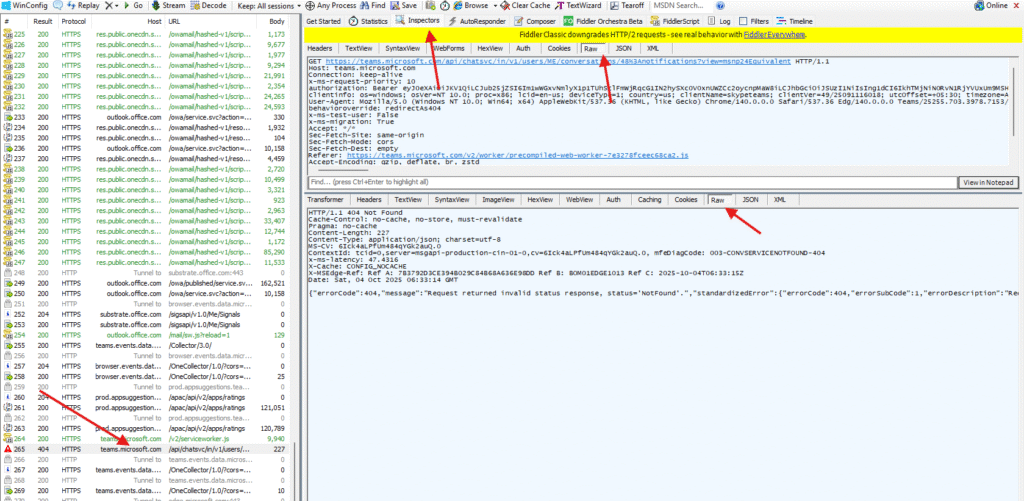The width and height of the screenshot is (1024, 501).
Task: Select the response JSON tab
Action: (x=750, y=200)
